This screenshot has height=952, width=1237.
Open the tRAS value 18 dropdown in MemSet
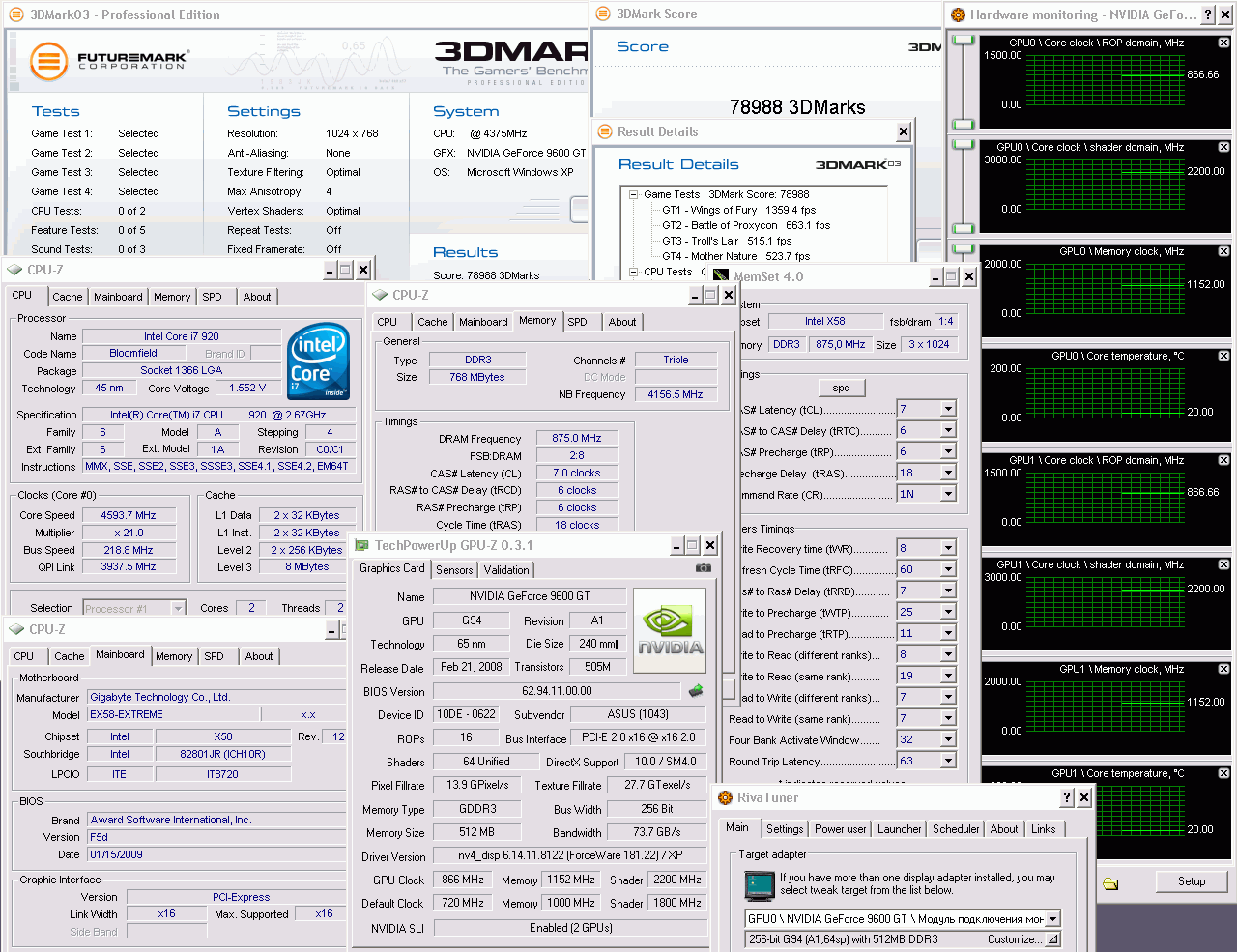click(948, 473)
